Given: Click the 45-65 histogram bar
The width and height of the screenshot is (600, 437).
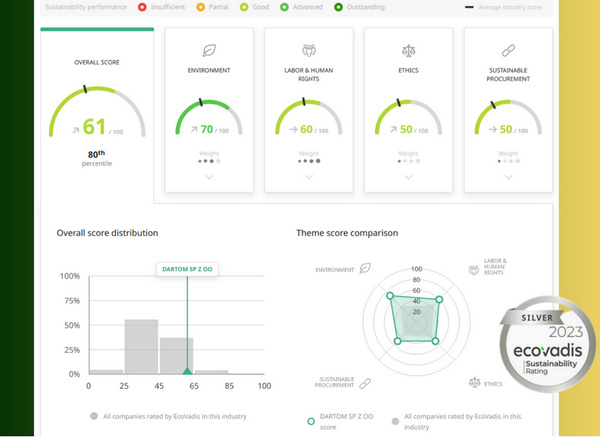Looking at the screenshot, I should coord(176,356).
